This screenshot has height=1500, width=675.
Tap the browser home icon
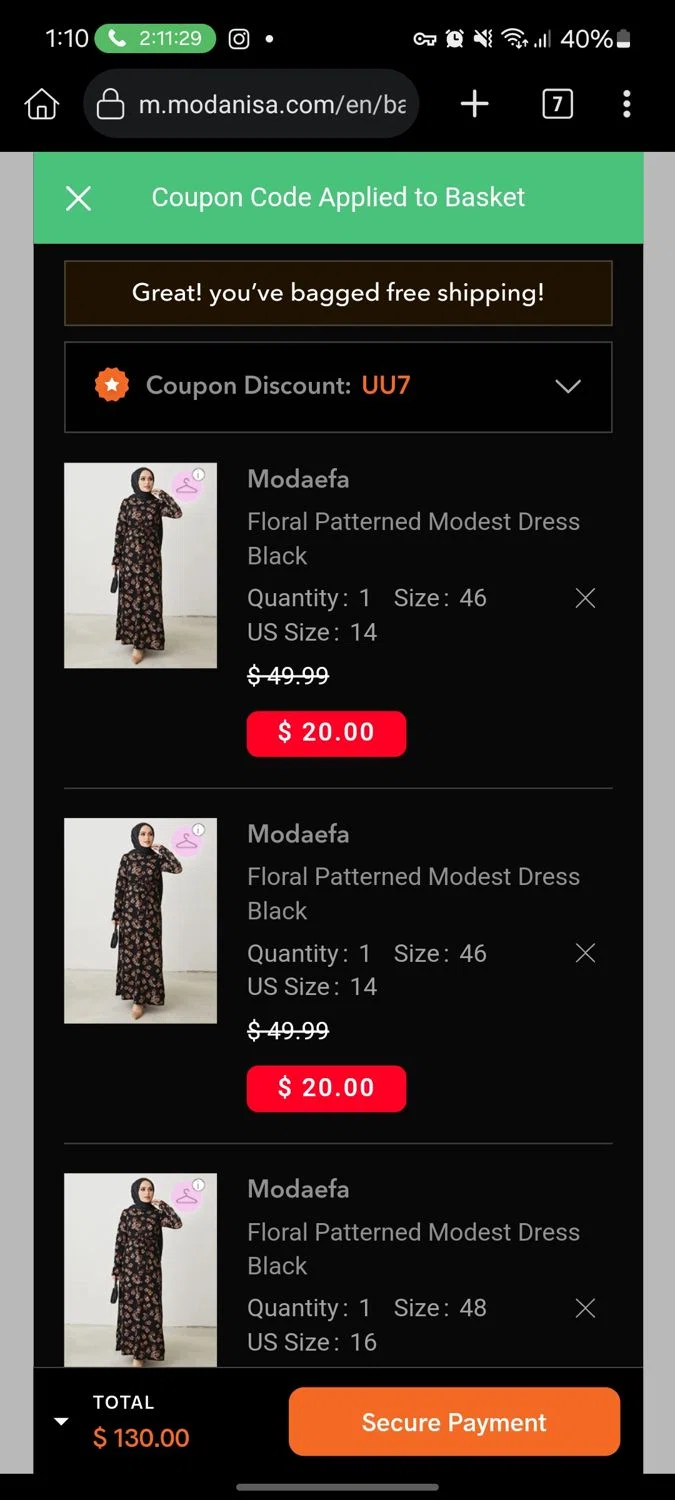(42, 104)
